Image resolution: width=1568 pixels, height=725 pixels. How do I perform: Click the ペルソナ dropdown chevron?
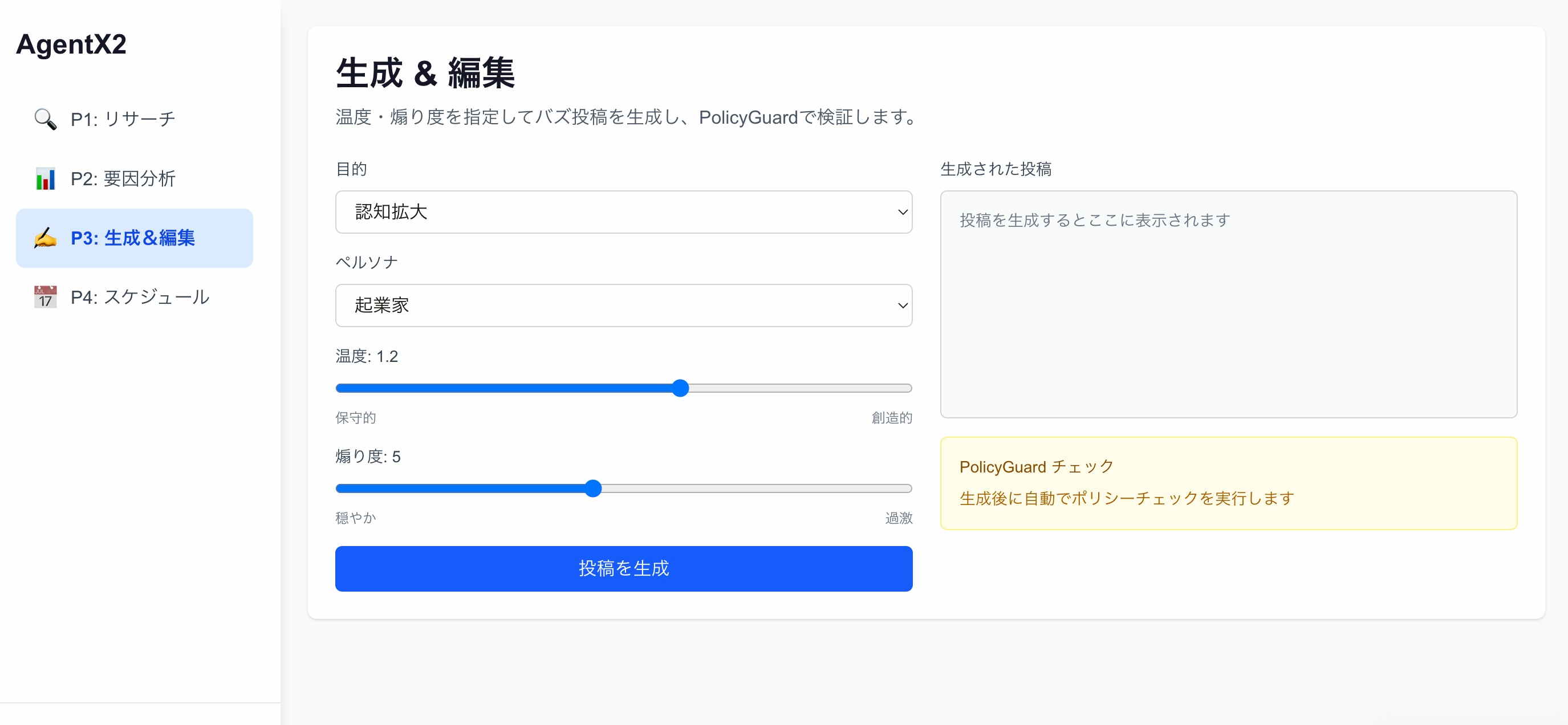pyautogui.click(x=902, y=306)
